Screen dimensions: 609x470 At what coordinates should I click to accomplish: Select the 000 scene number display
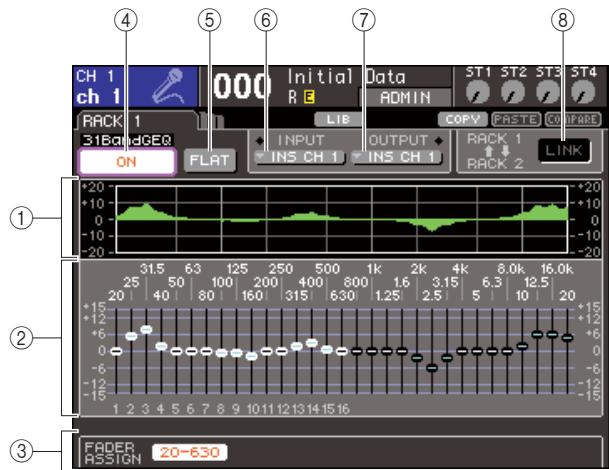(242, 86)
